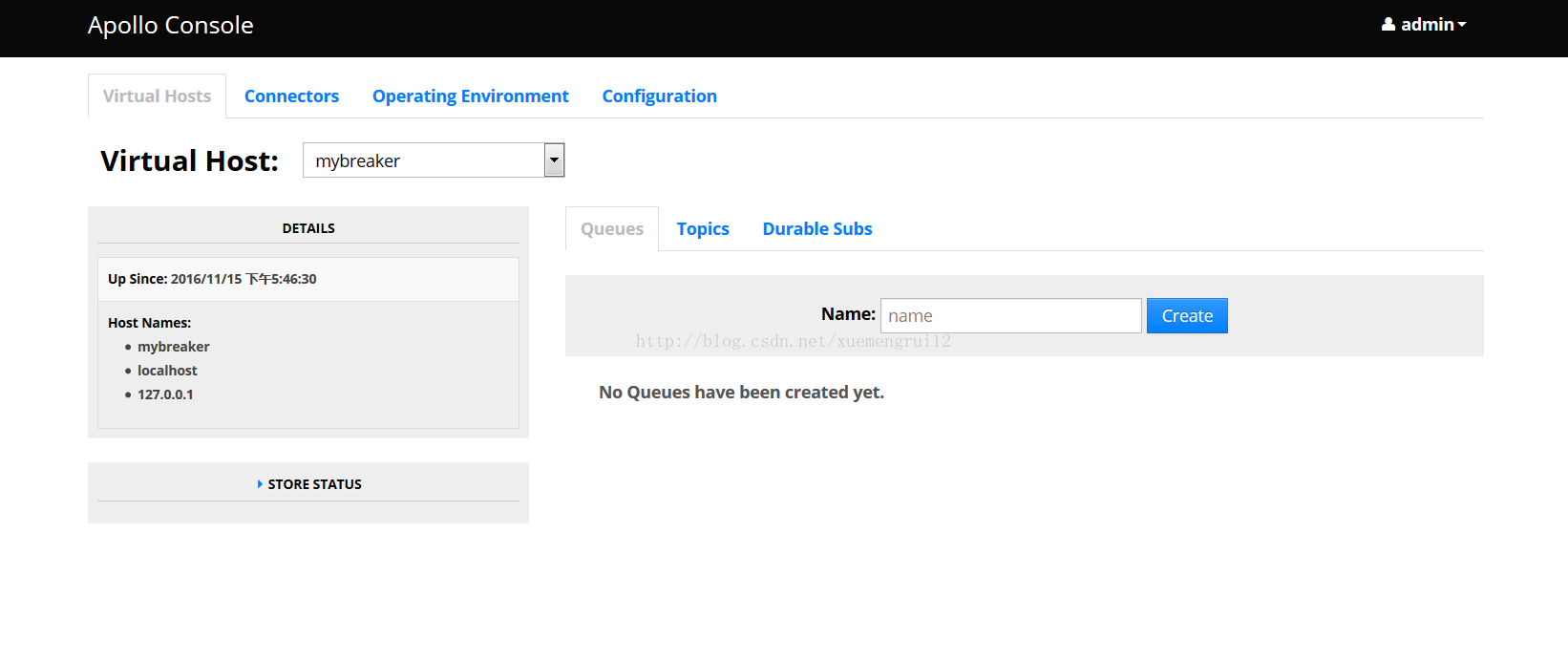The width and height of the screenshot is (1568, 661).
Task: Open the Virtual Host mybreaker dropdown
Action: click(x=434, y=160)
